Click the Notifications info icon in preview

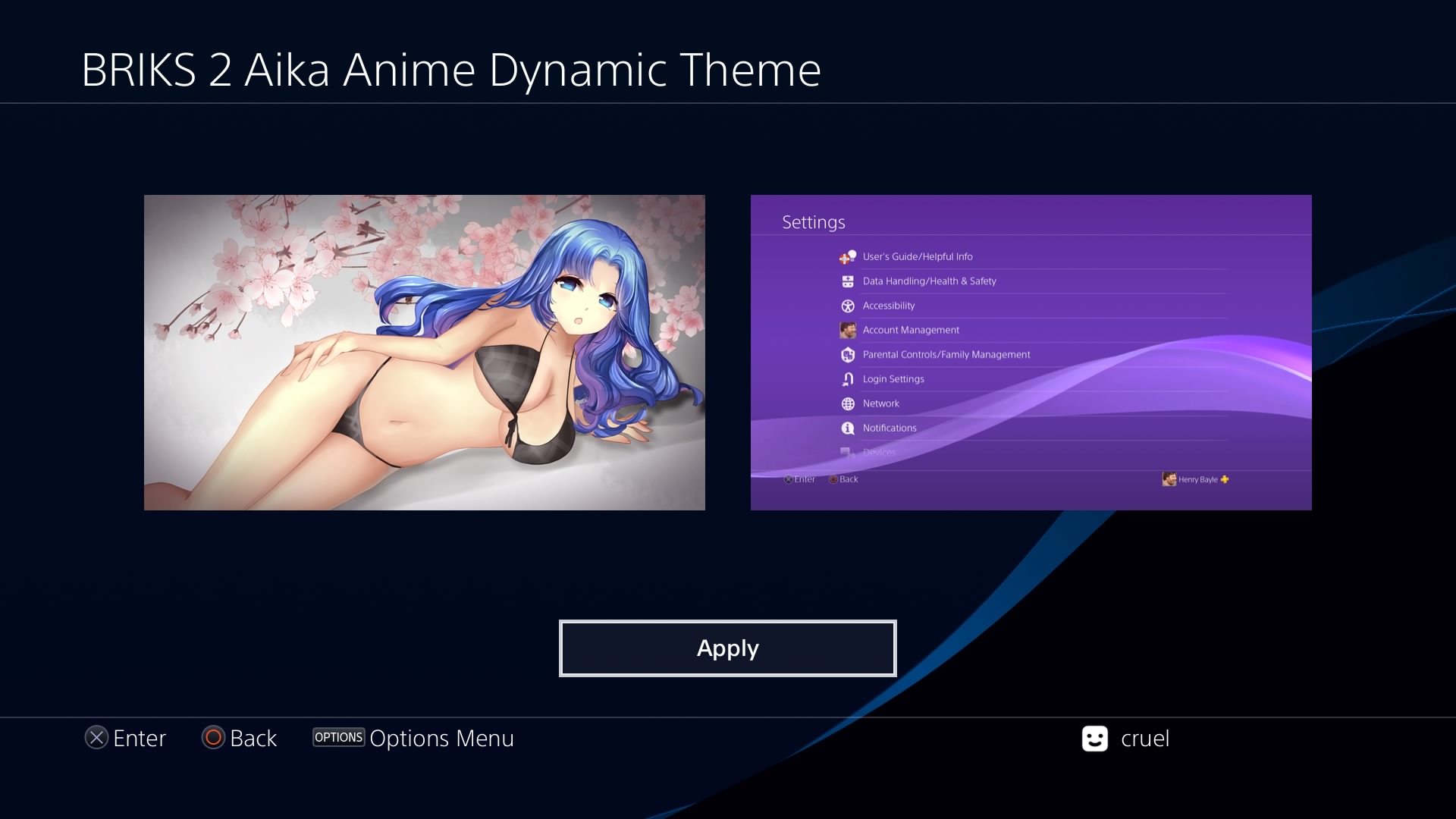(x=848, y=428)
